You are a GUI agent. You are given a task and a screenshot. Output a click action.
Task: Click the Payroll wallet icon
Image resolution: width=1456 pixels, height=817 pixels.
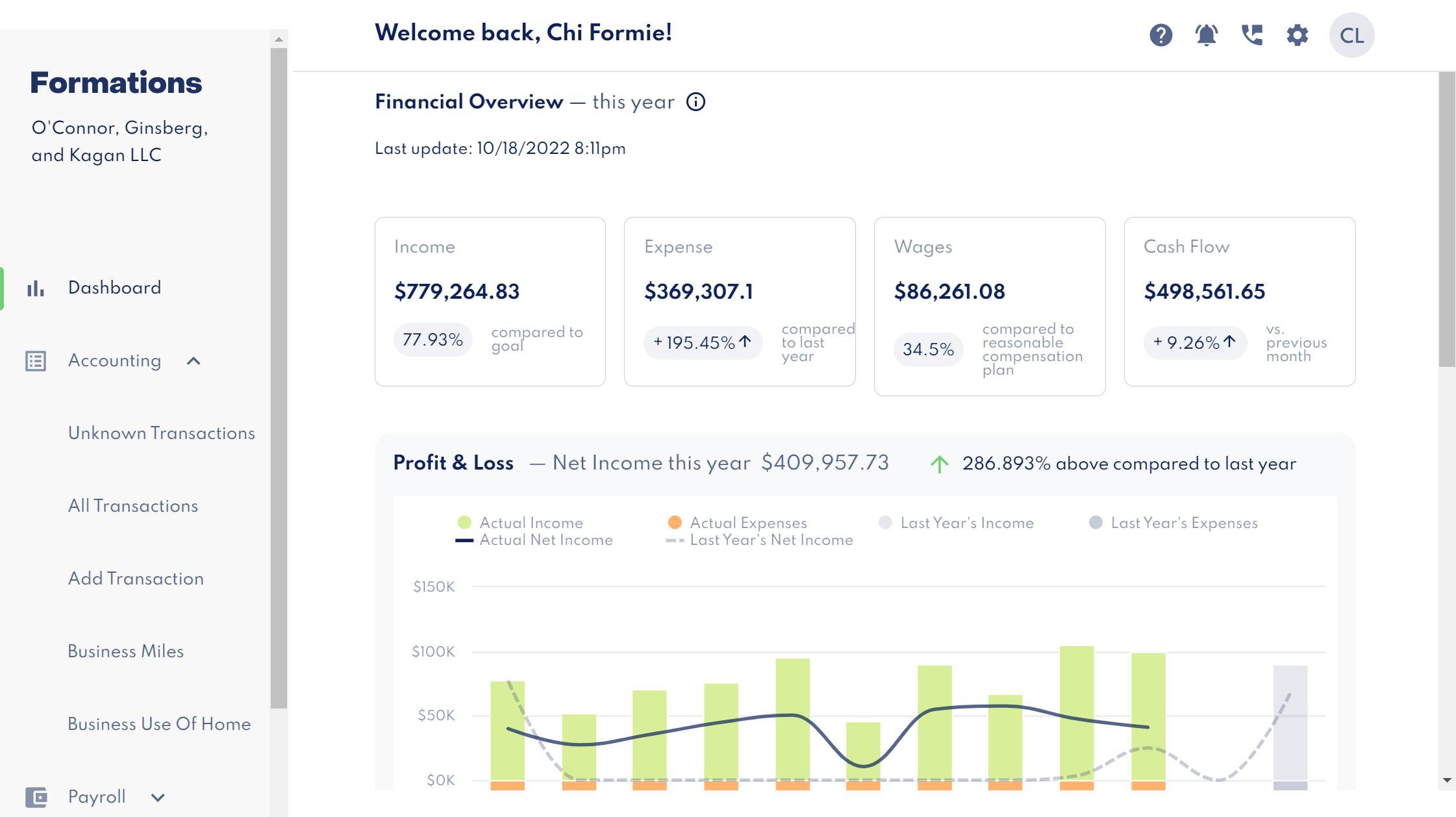[36, 797]
